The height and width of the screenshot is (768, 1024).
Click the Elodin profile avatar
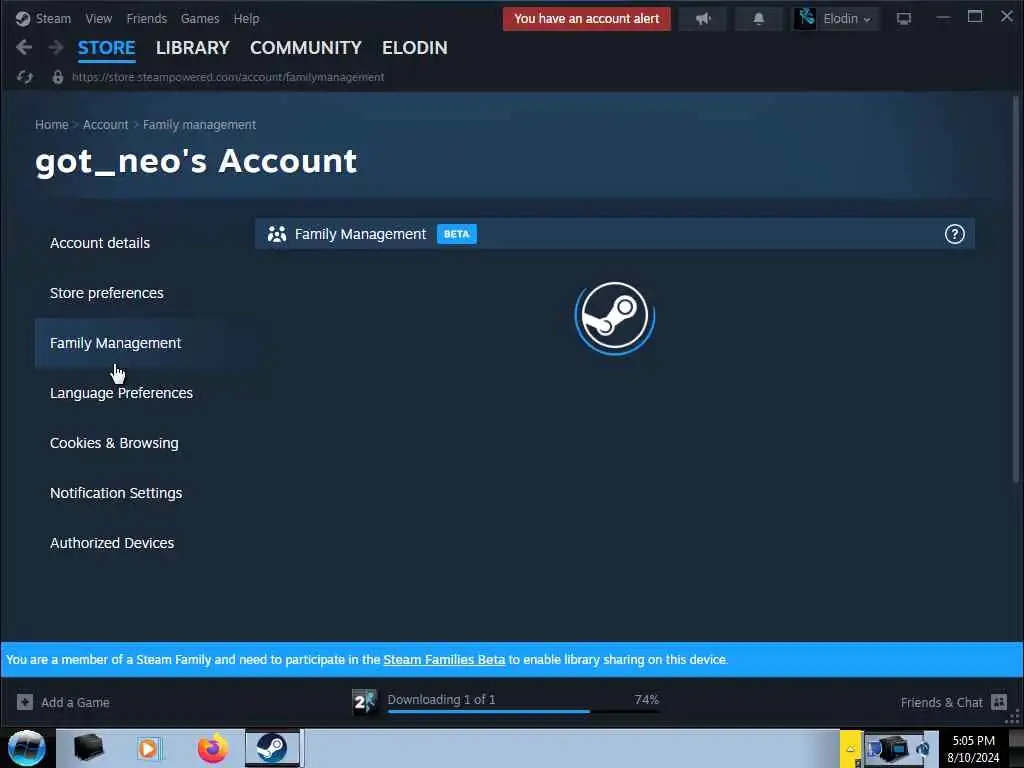coord(805,18)
